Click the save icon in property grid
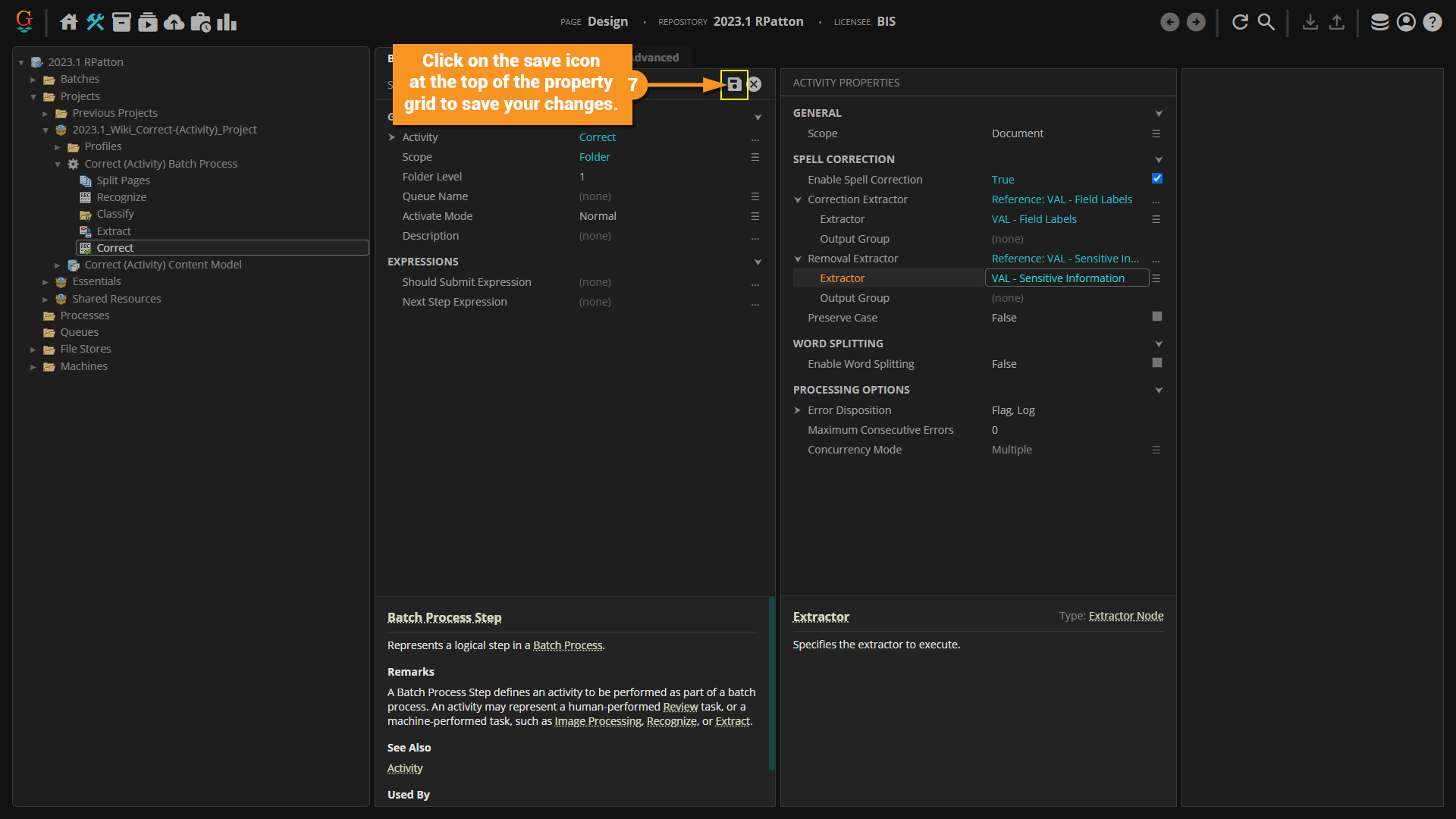This screenshot has height=819, width=1456. tap(734, 84)
